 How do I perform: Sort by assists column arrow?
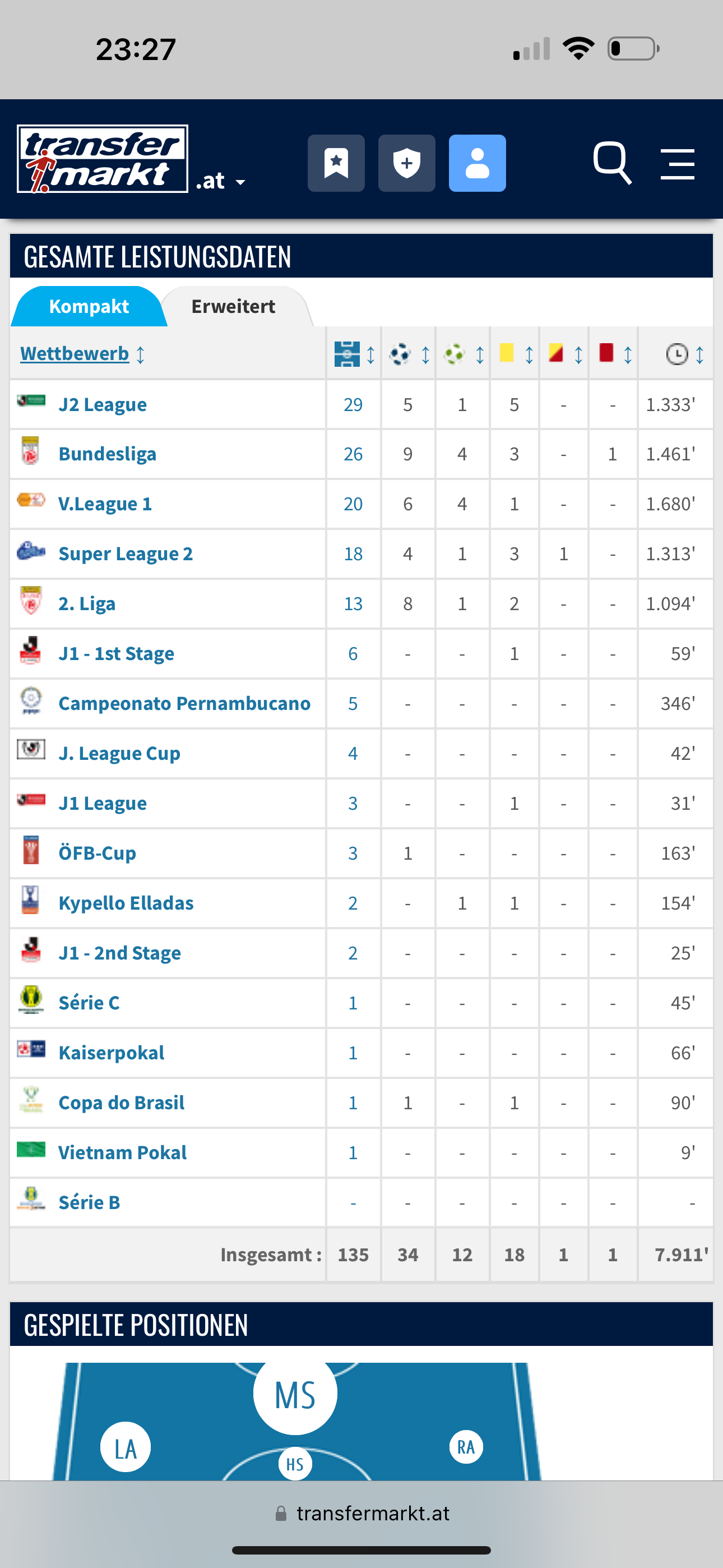480,354
